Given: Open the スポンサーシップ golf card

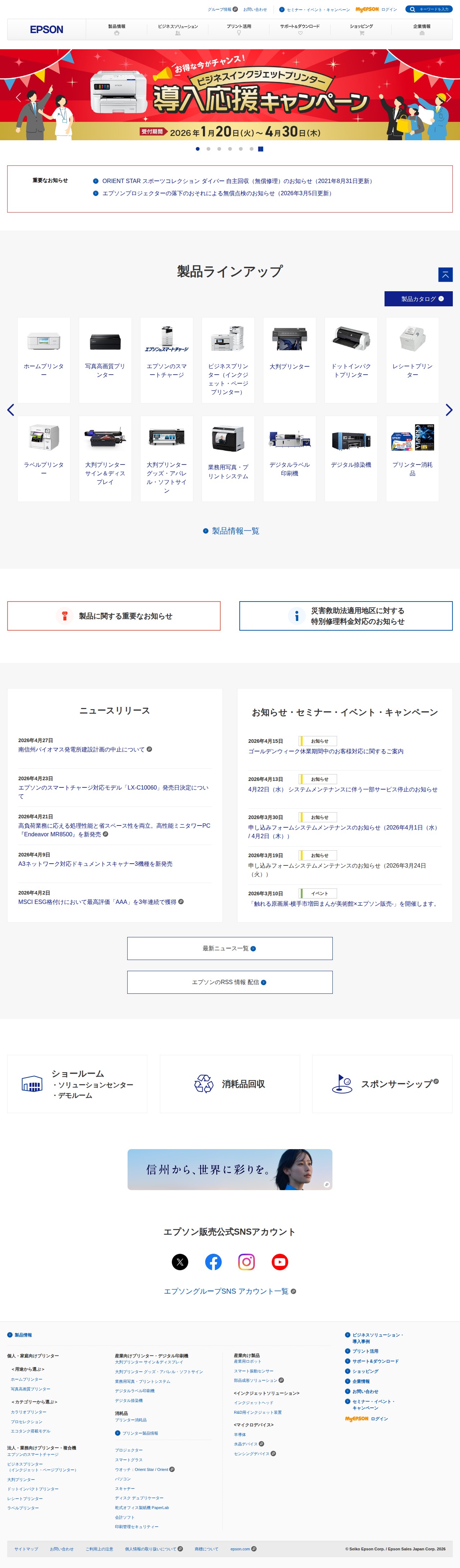Looking at the screenshot, I should (382, 1084).
